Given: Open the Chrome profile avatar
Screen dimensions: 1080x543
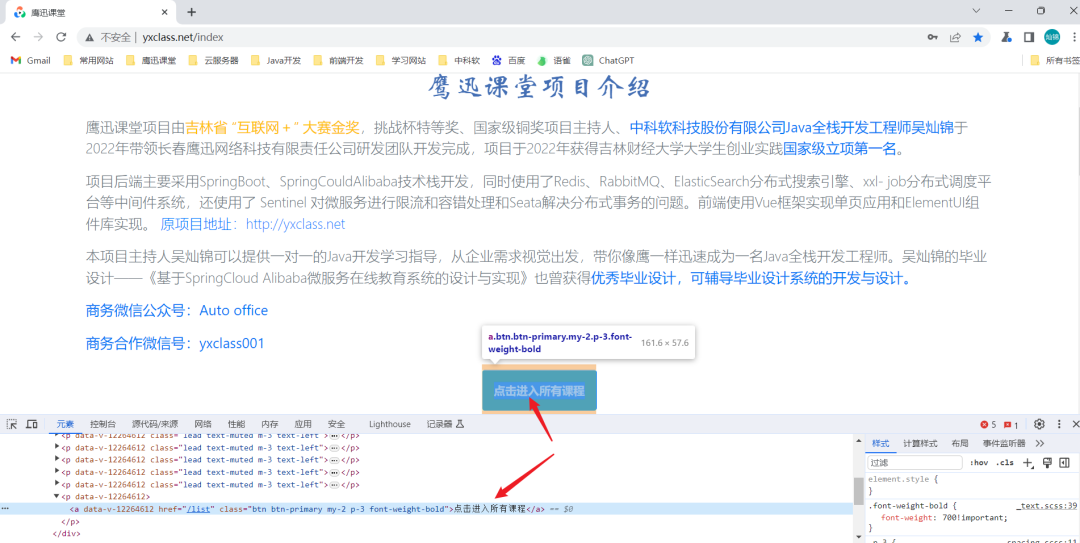Looking at the screenshot, I should click(1052, 37).
